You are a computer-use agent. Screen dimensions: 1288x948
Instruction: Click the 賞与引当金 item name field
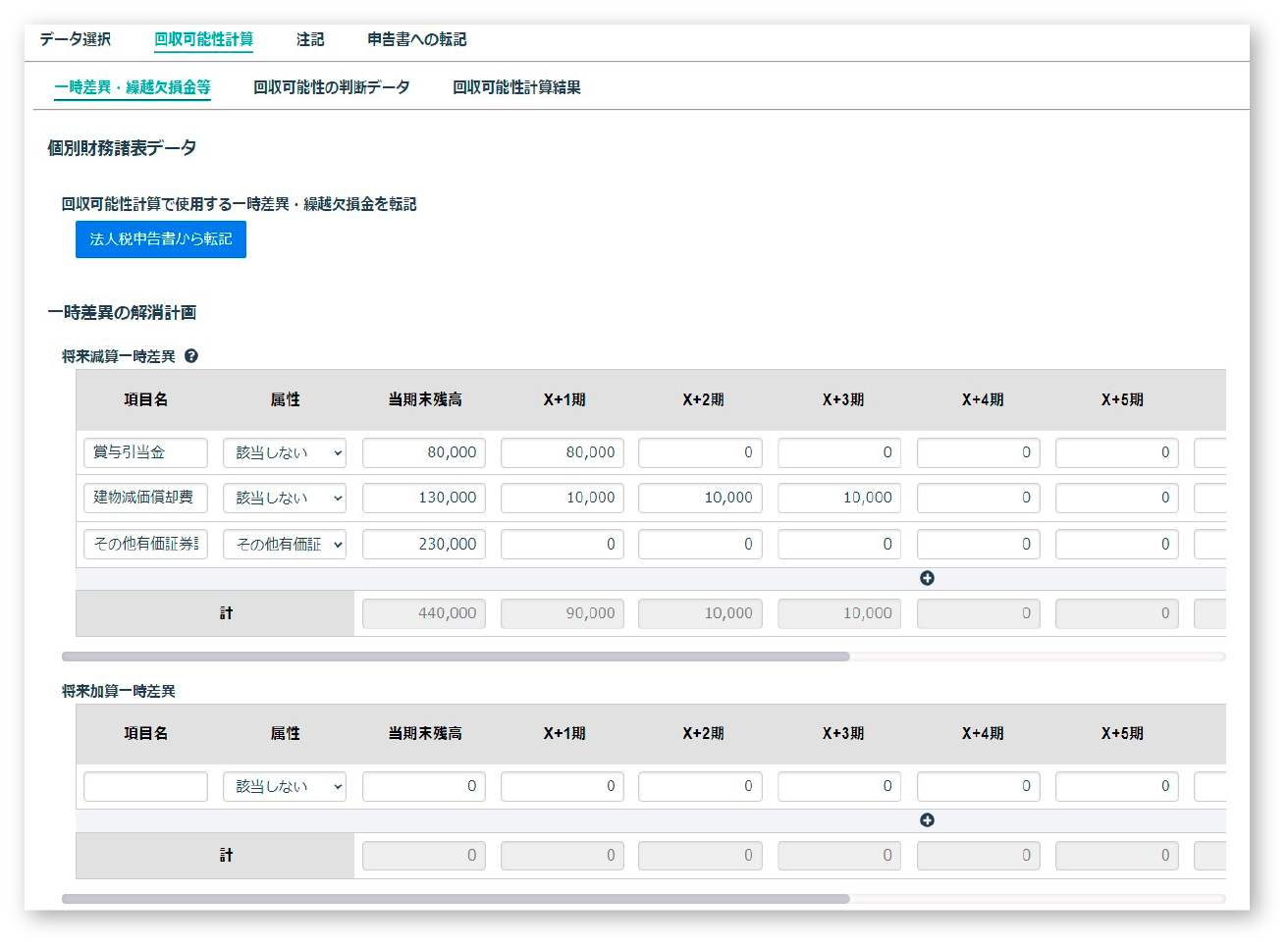(x=145, y=452)
